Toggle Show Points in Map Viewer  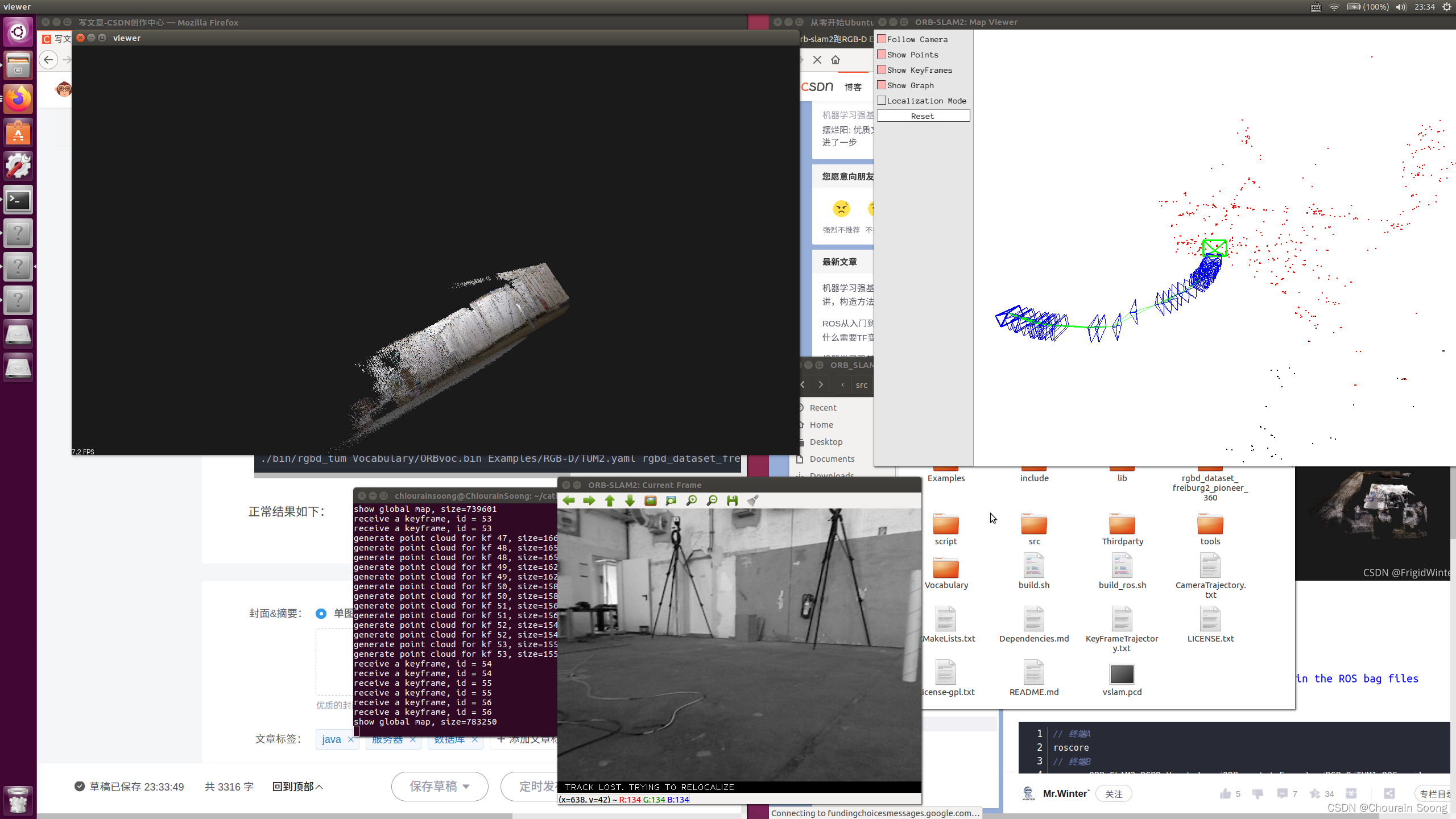click(882, 54)
